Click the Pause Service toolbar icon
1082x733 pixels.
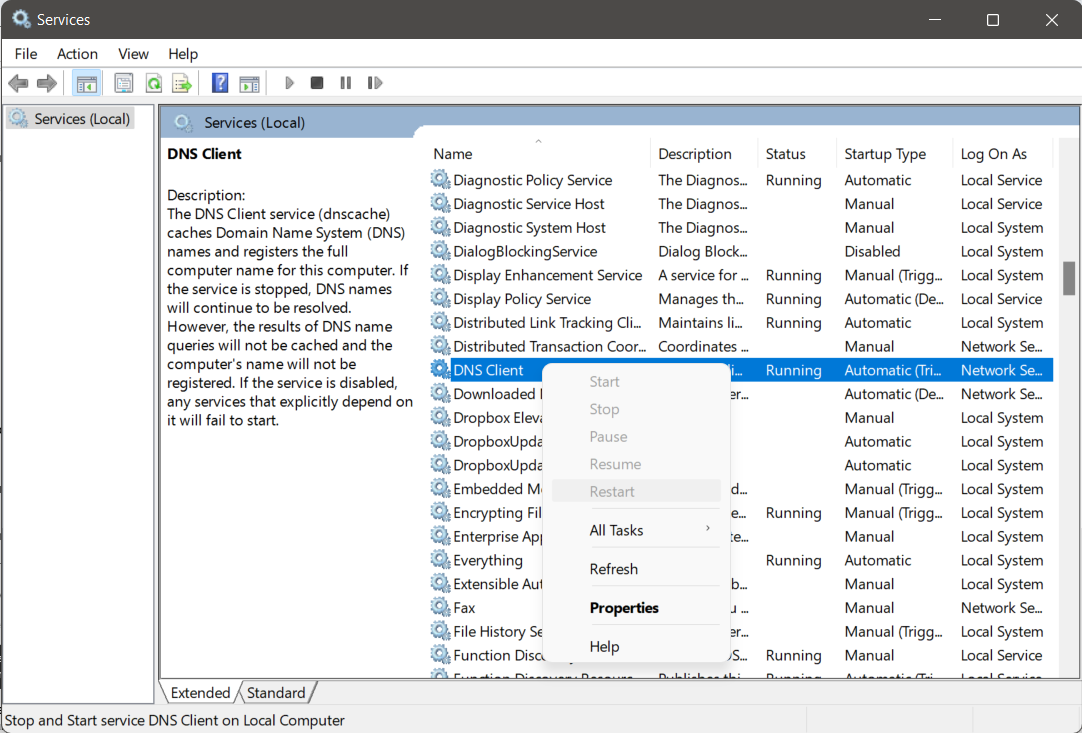346,84
